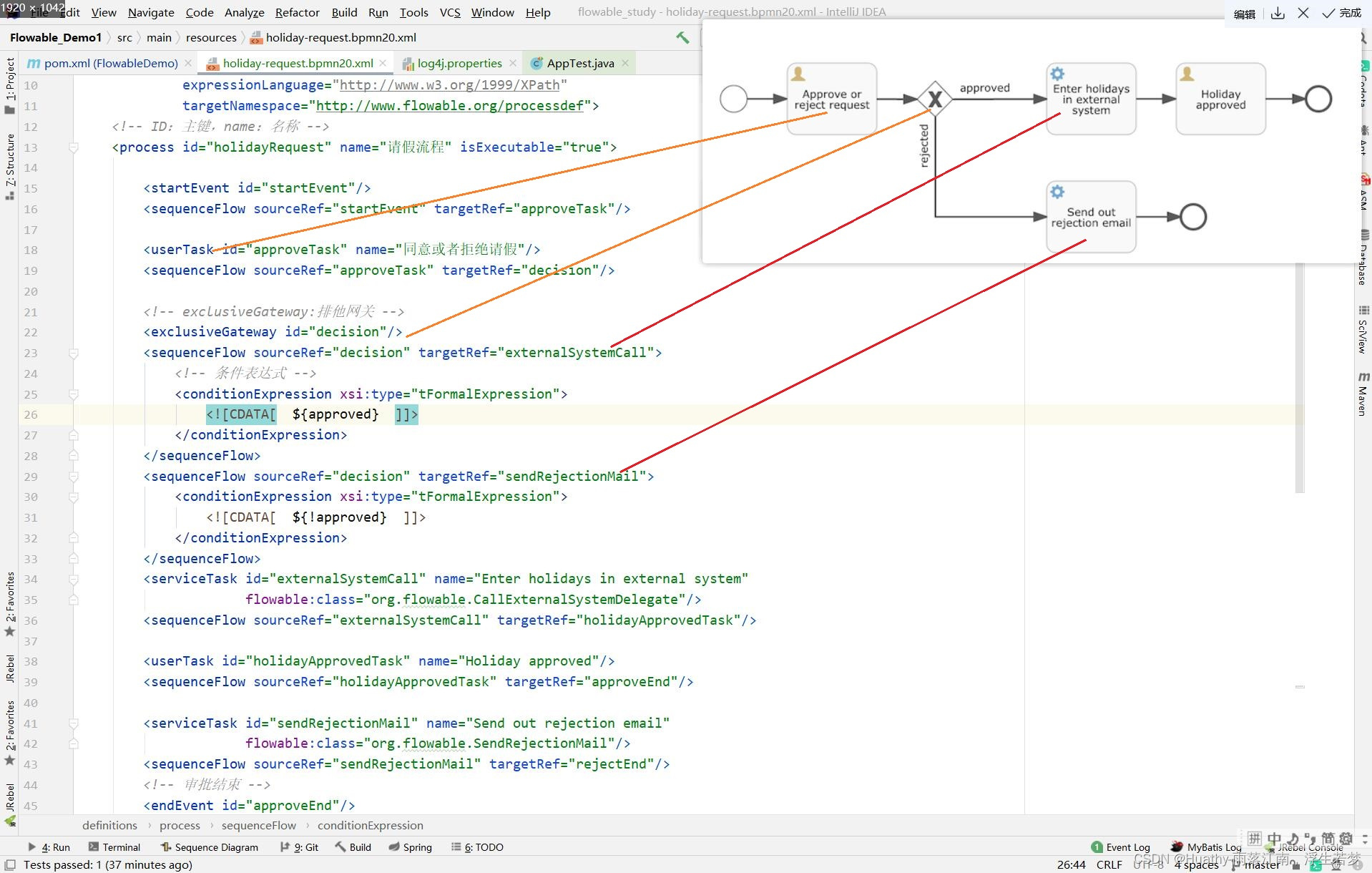
Task: Open the Build tool window
Action: coord(353,847)
